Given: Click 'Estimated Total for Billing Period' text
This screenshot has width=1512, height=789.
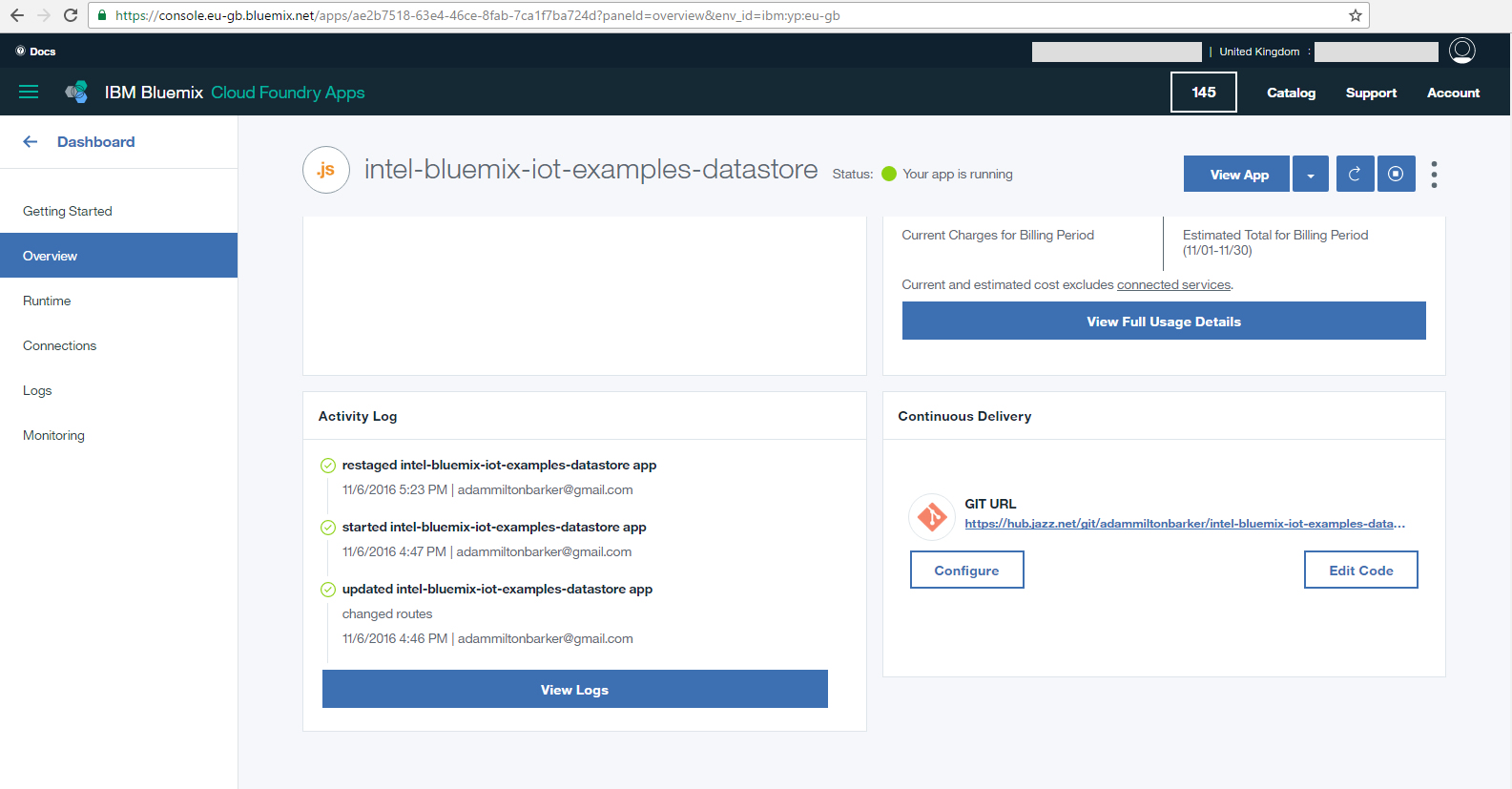Looking at the screenshot, I should 1275,235.
